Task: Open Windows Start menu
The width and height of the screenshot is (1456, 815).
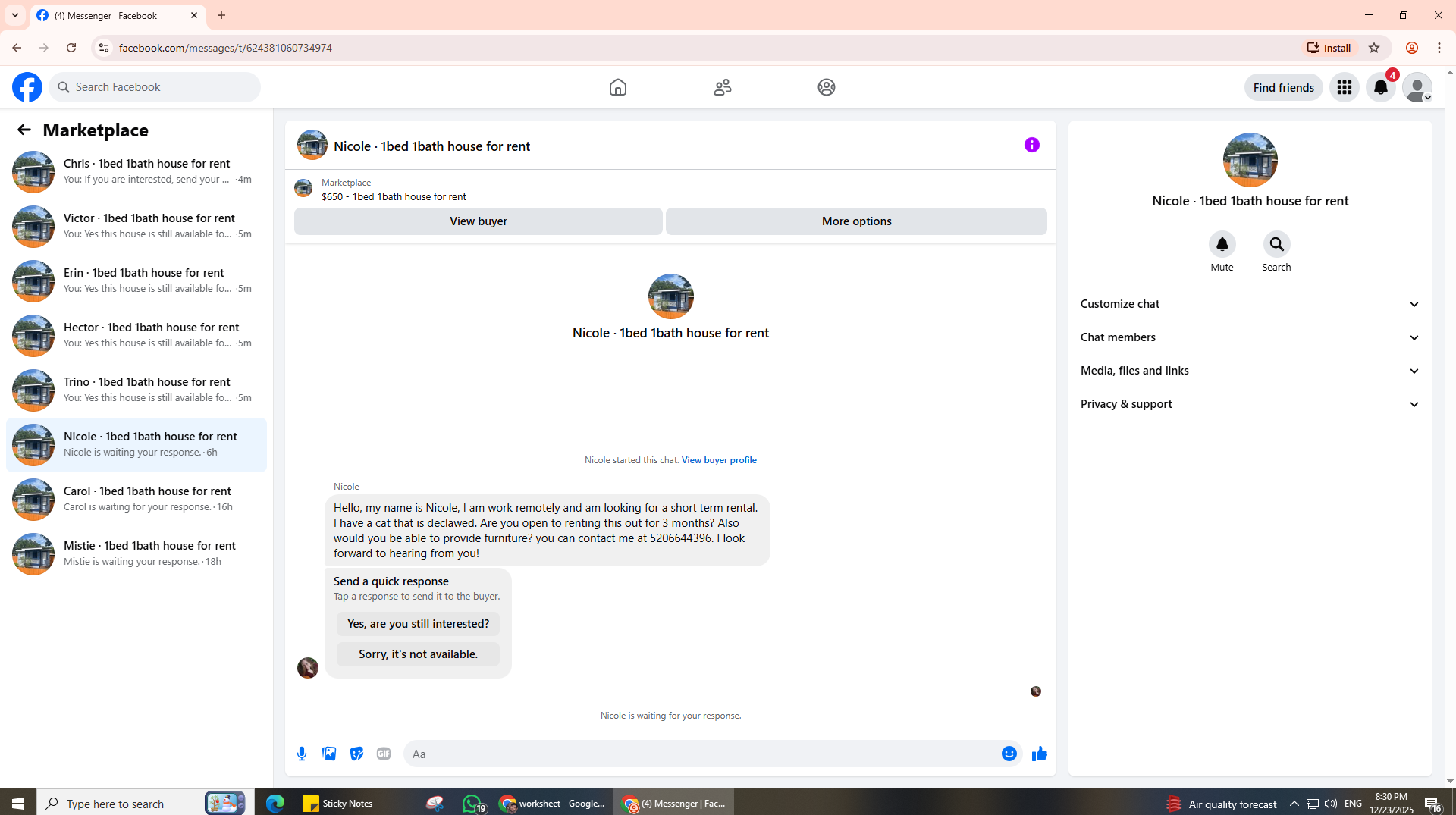Action: click(x=18, y=803)
